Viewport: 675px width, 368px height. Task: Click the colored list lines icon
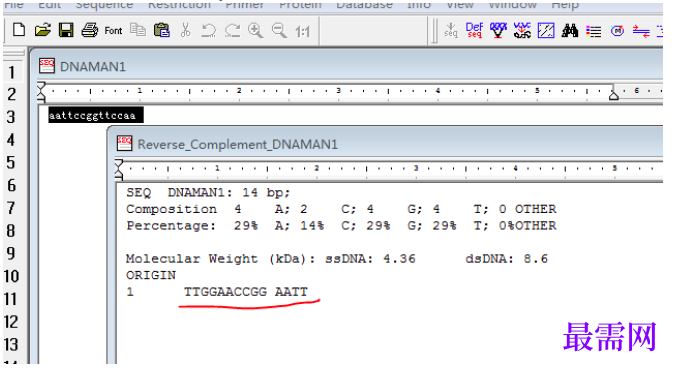(x=593, y=31)
